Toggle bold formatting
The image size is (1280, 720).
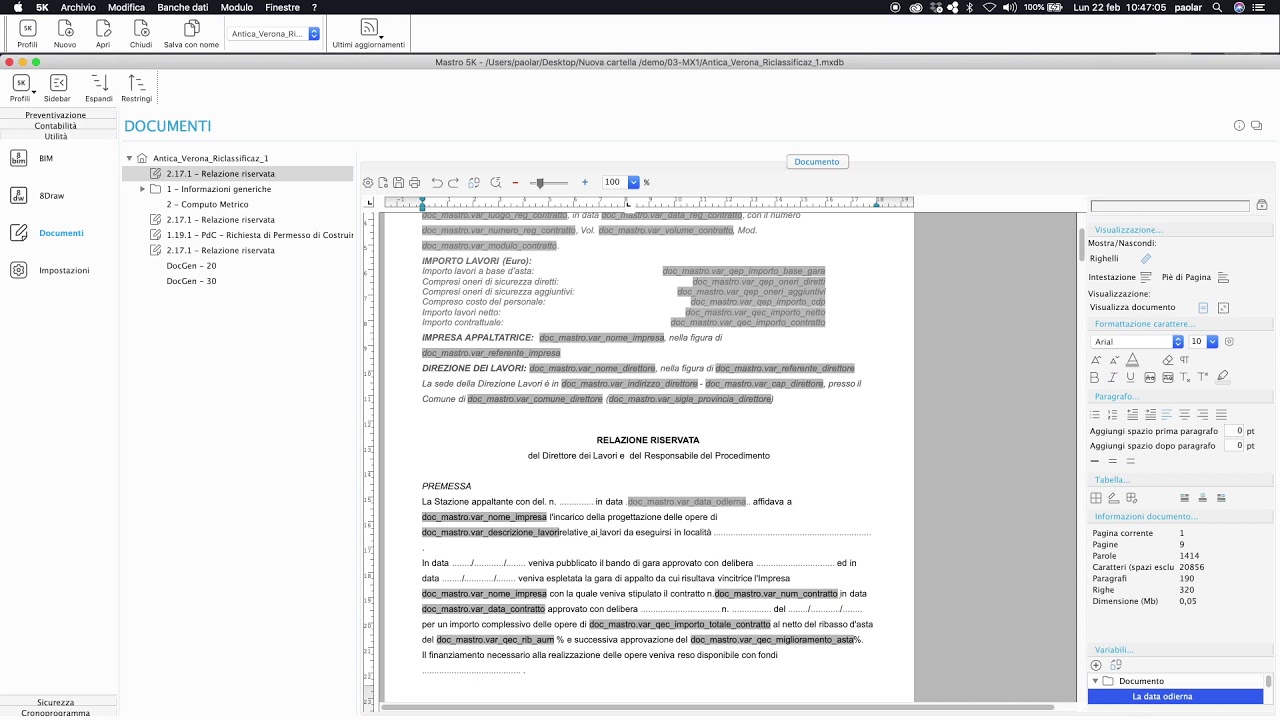click(1095, 377)
